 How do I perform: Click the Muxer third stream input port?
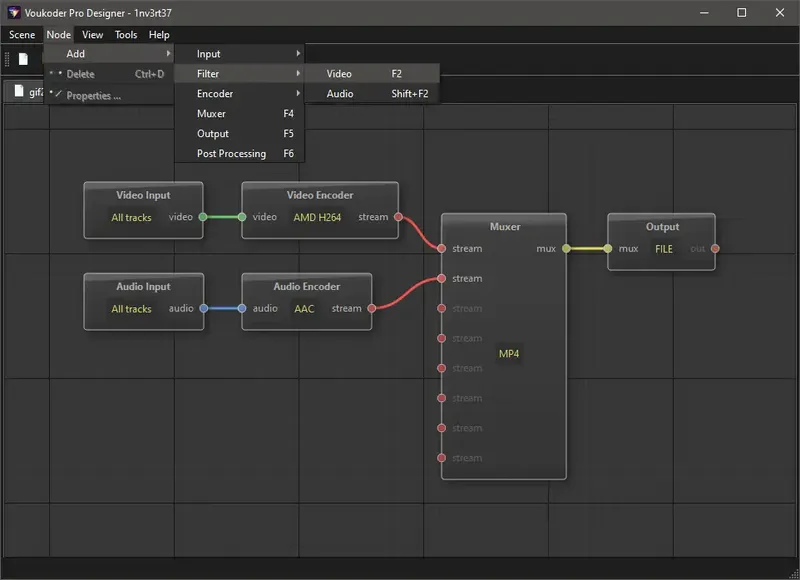pyautogui.click(x=442, y=308)
